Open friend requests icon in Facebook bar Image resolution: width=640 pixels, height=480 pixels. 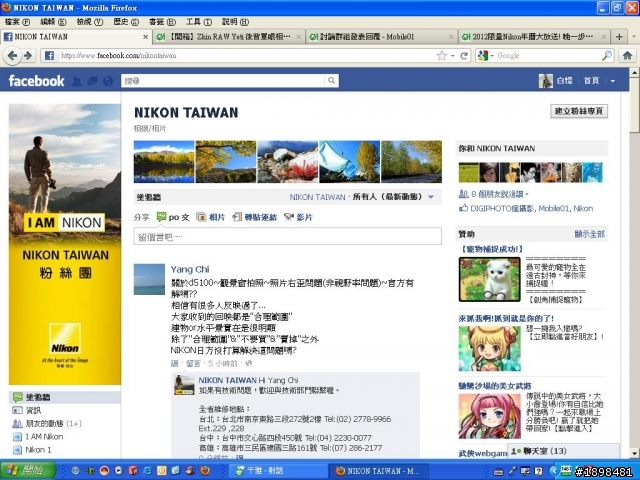tap(76, 81)
